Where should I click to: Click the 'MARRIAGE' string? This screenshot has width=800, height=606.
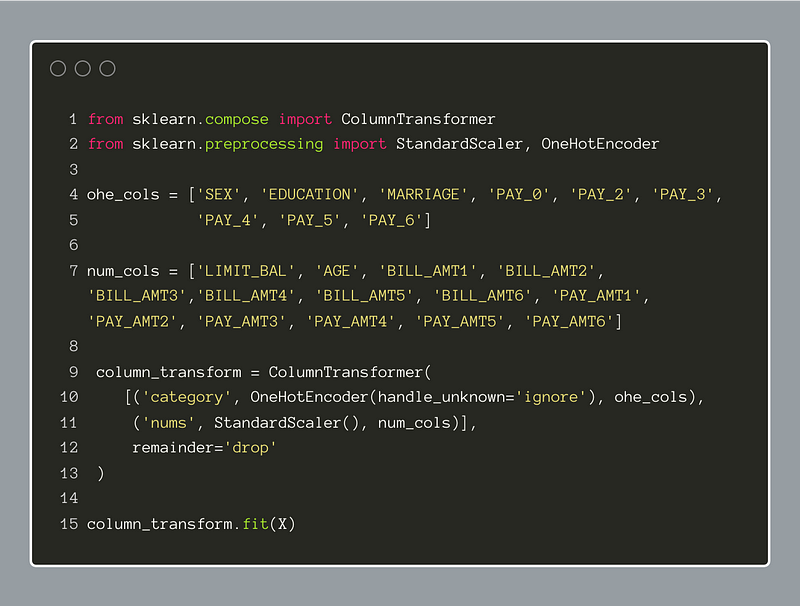point(423,195)
